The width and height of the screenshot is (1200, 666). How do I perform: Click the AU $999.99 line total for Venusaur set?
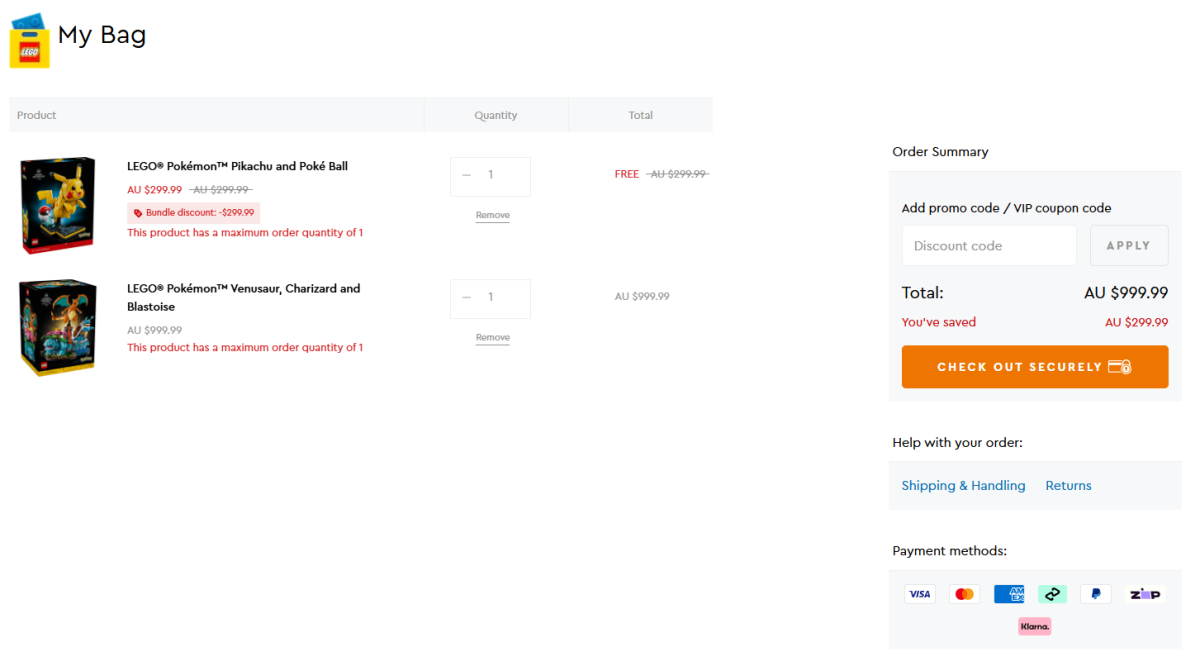pyautogui.click(x=642, y=296)
